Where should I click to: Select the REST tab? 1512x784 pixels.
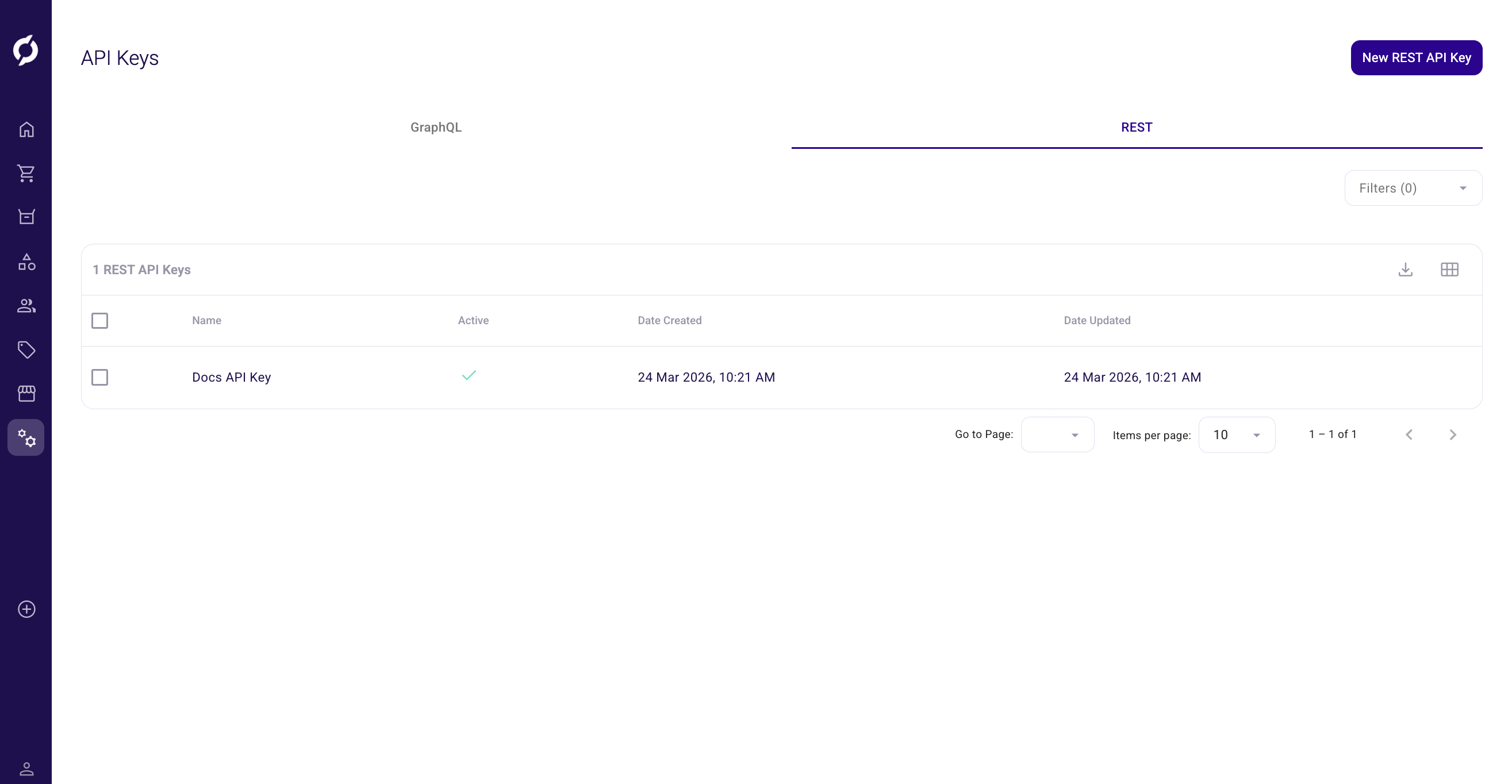click(x=1137, y=128)
